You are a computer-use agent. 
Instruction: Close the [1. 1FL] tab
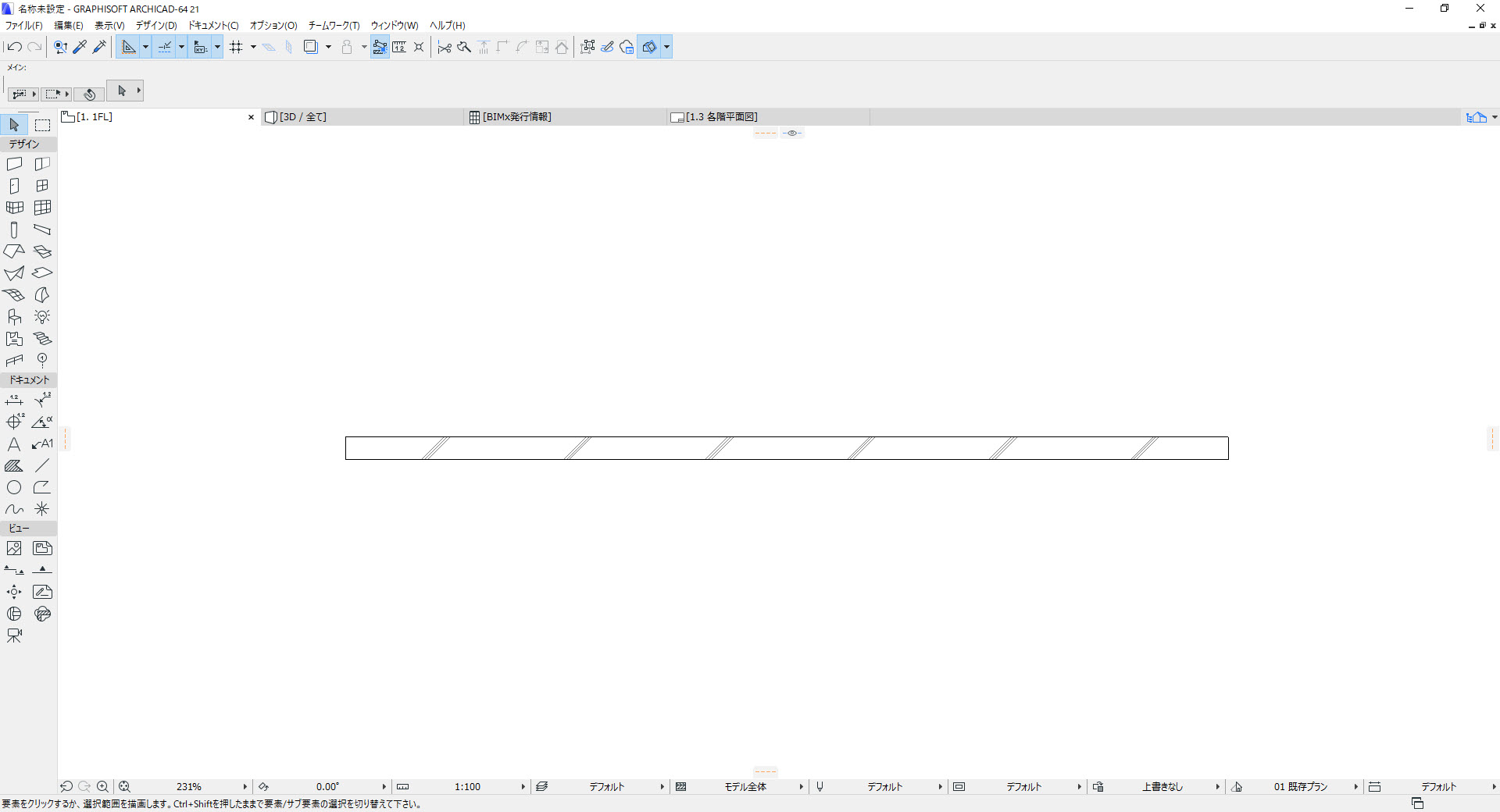click(x=252, y=117)
